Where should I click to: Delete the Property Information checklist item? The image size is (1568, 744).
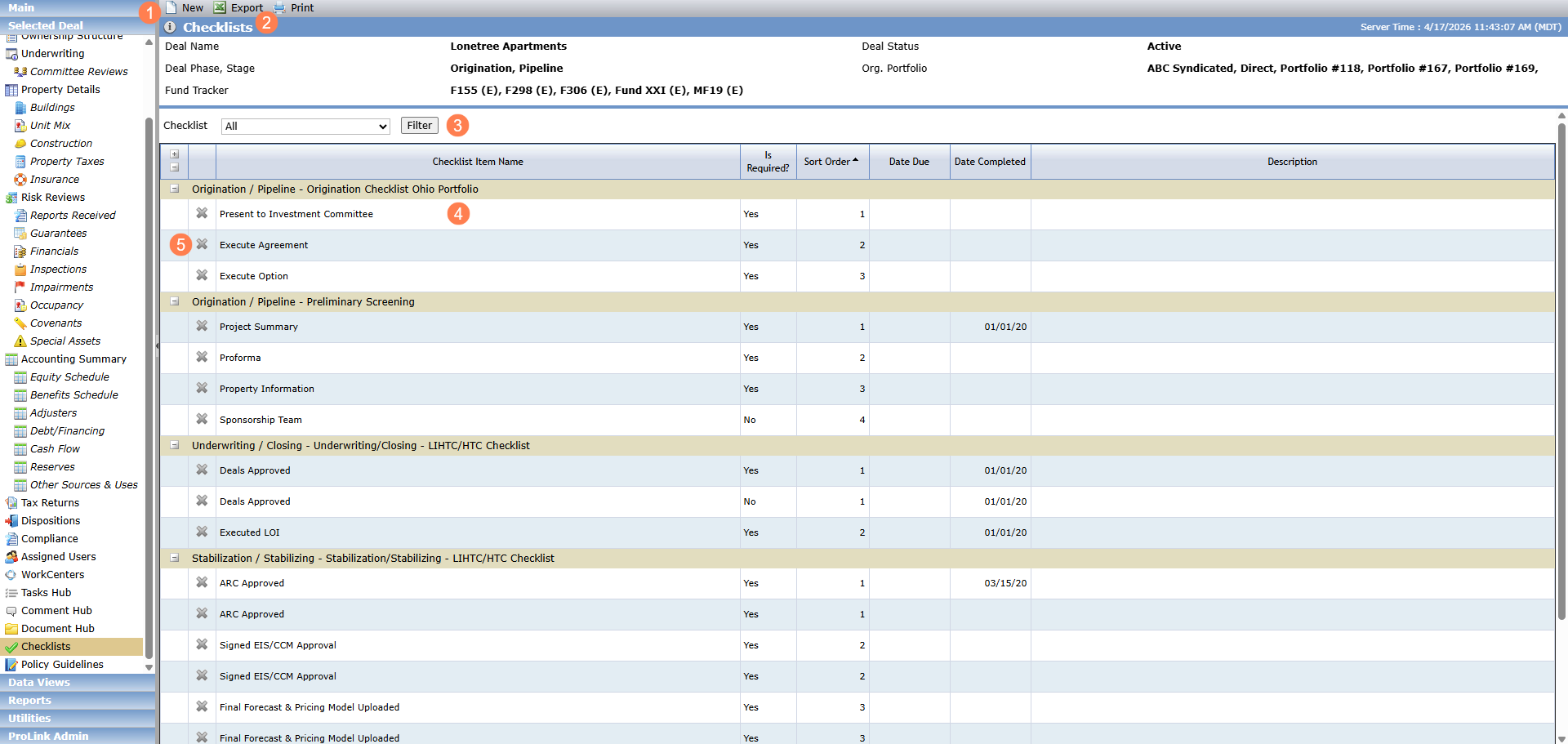tap(202, 388)
